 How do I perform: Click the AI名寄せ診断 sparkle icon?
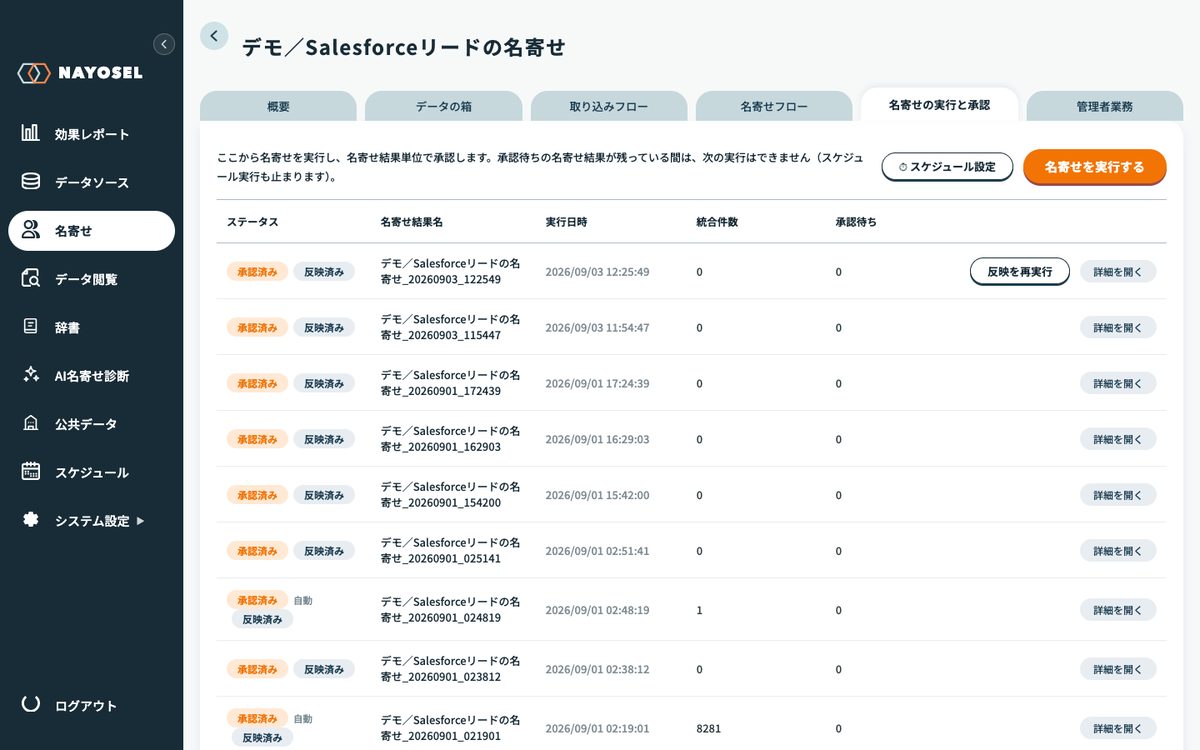coord(31,375)
